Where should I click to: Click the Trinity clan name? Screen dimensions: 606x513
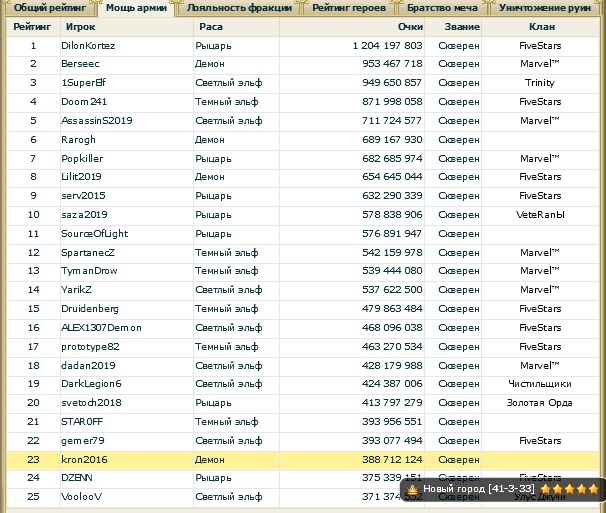click(x=540, y=83)
